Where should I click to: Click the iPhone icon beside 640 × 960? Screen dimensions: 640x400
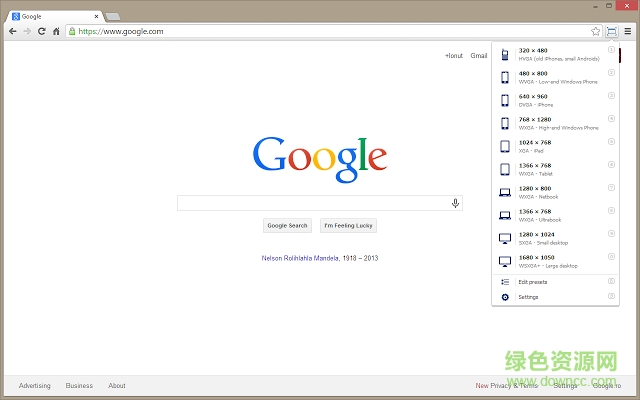(505, 100)
